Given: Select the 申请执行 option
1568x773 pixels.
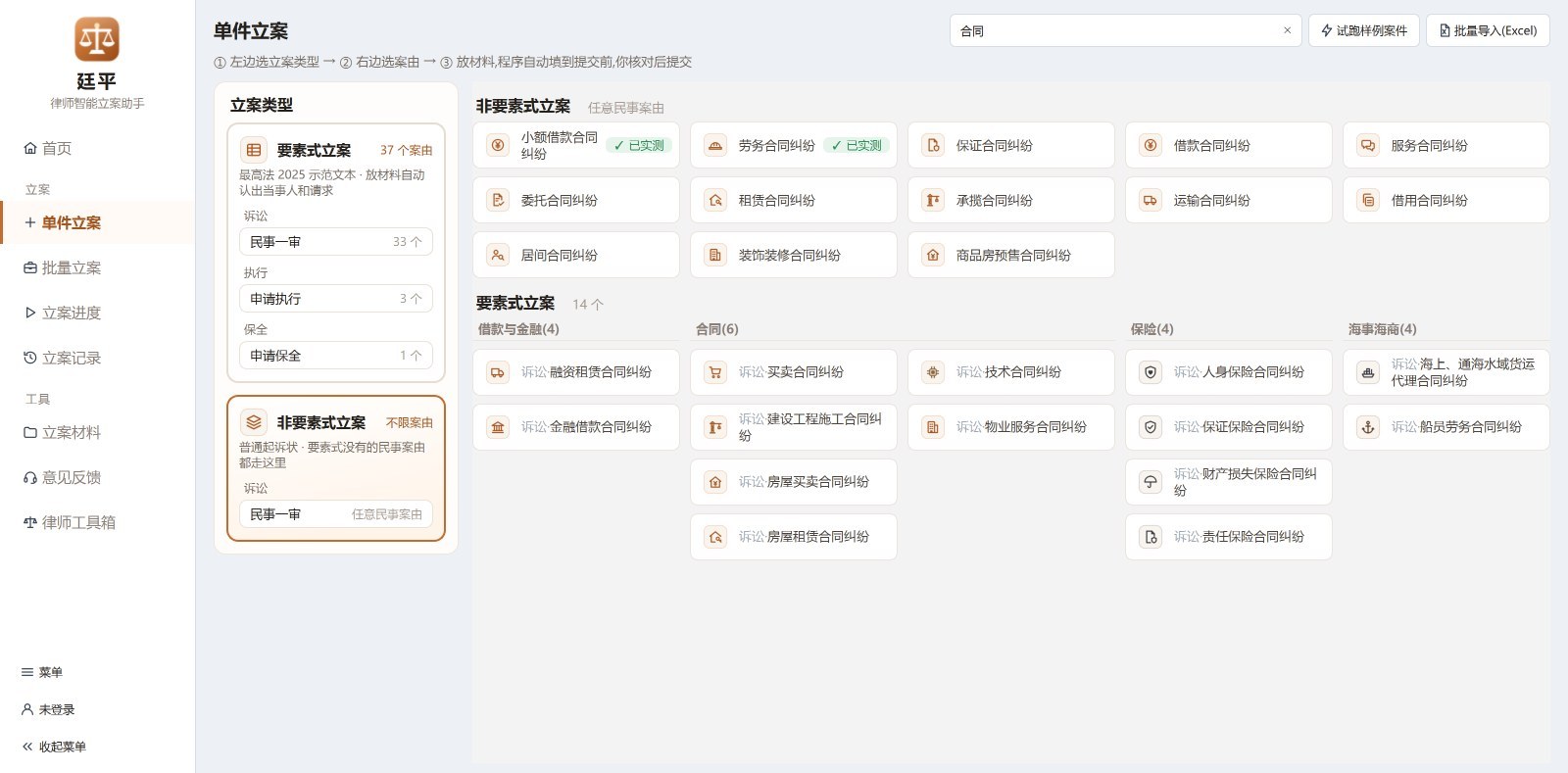Looking at the screenshot, I should [336, 299].
